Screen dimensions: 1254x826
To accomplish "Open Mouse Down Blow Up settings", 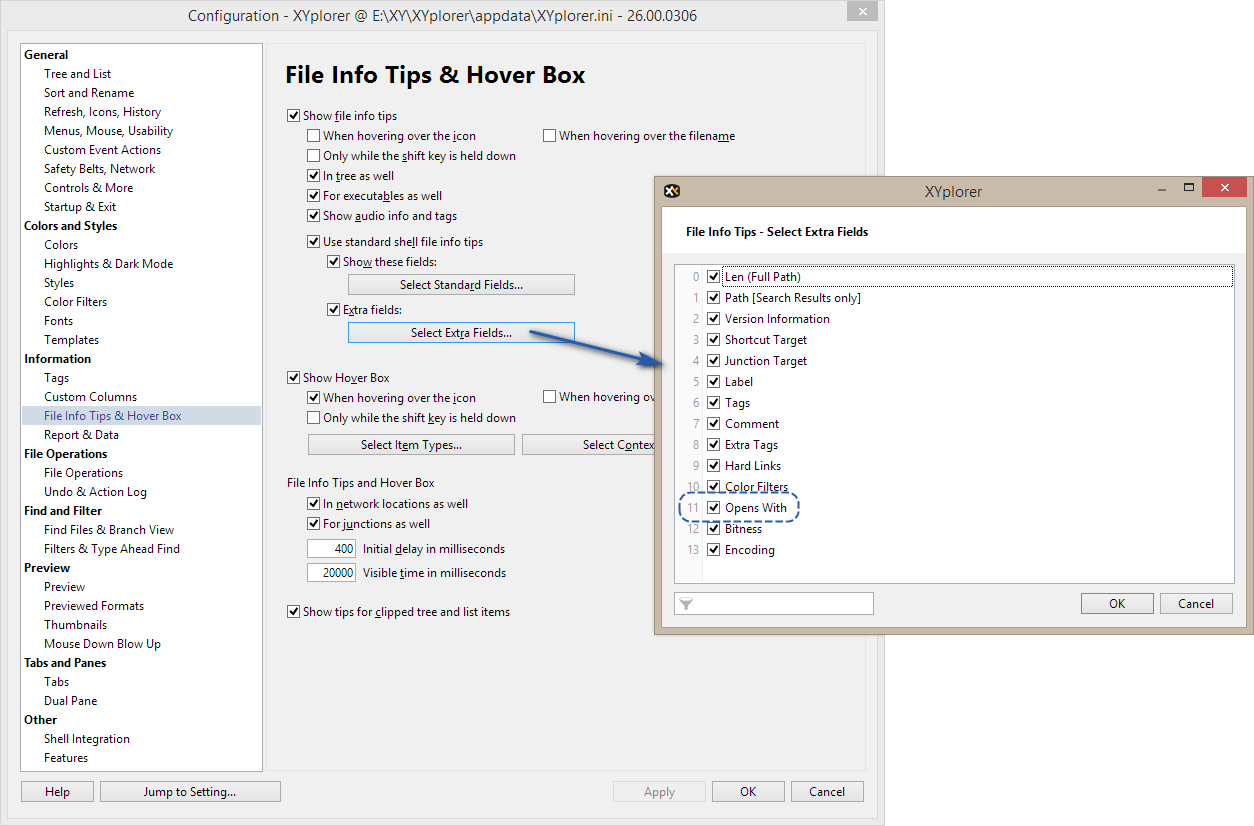I will click(x=102, y=644).
